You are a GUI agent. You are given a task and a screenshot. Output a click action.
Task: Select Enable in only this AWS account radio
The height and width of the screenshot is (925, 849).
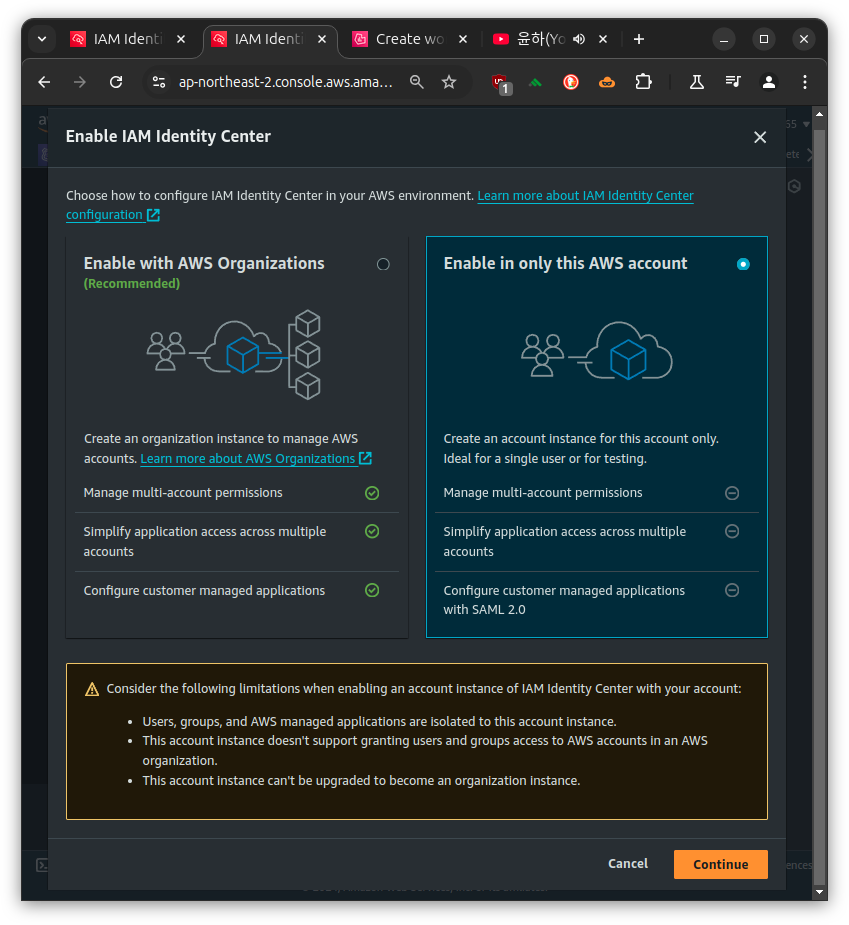(743, 264)
